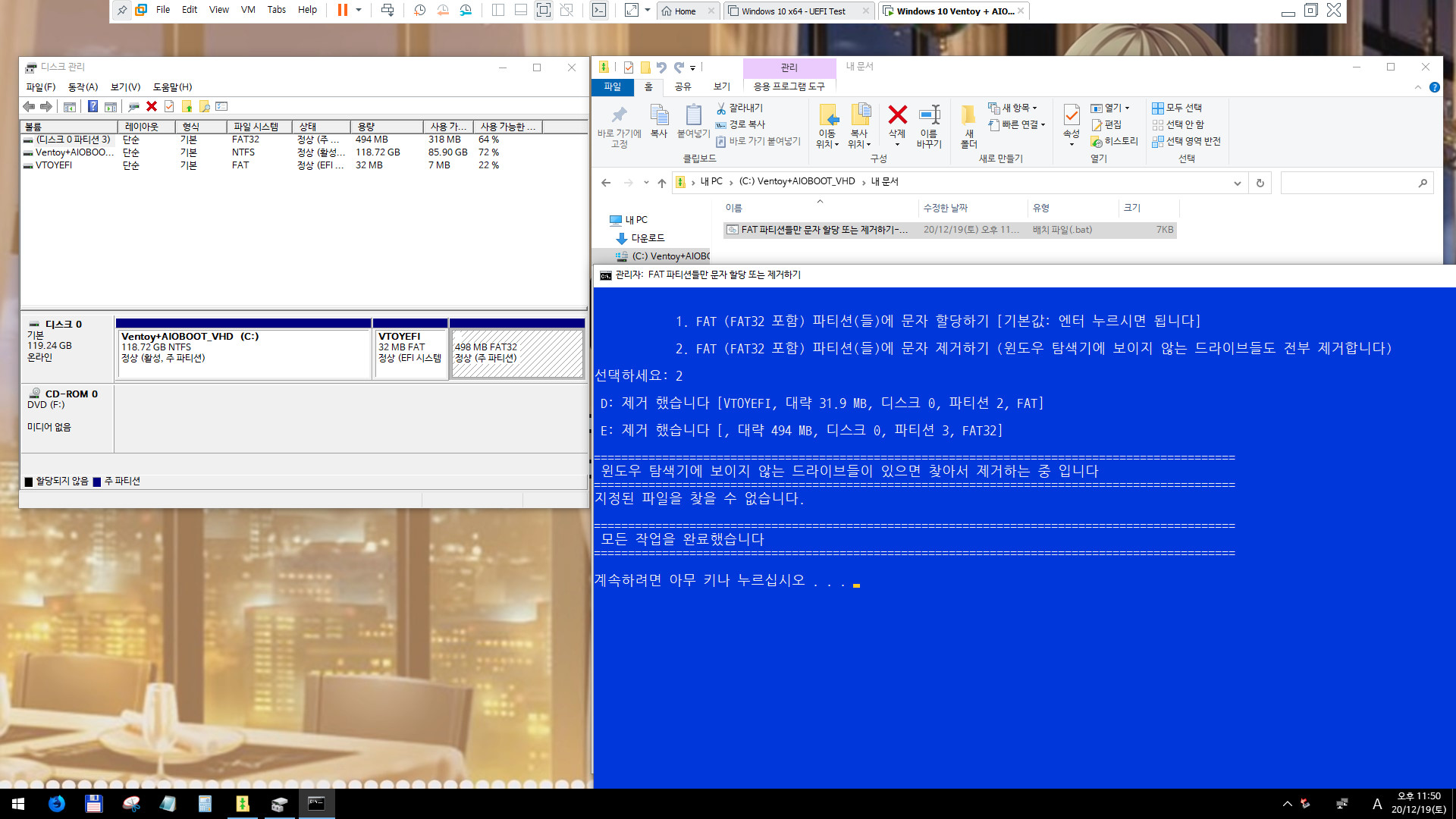Click Explorer help question mark icon
Viewport: 1456px width, 819px height.
point(1435,87)
